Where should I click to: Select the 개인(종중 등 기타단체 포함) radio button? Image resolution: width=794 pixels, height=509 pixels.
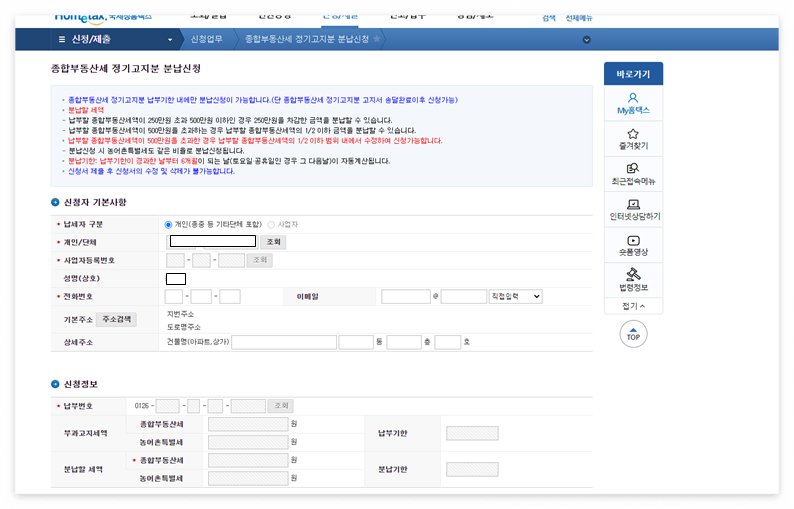pos(168,224)
